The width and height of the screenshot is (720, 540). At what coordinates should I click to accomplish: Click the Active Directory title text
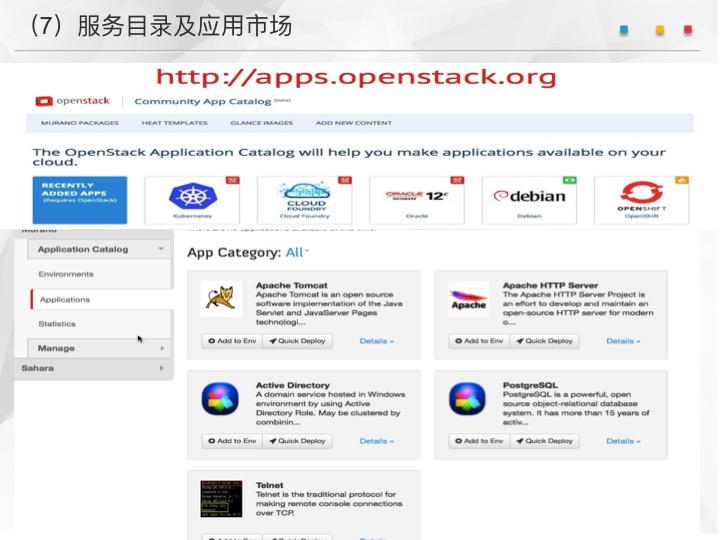pyautogui.click(x=292, y=385)
